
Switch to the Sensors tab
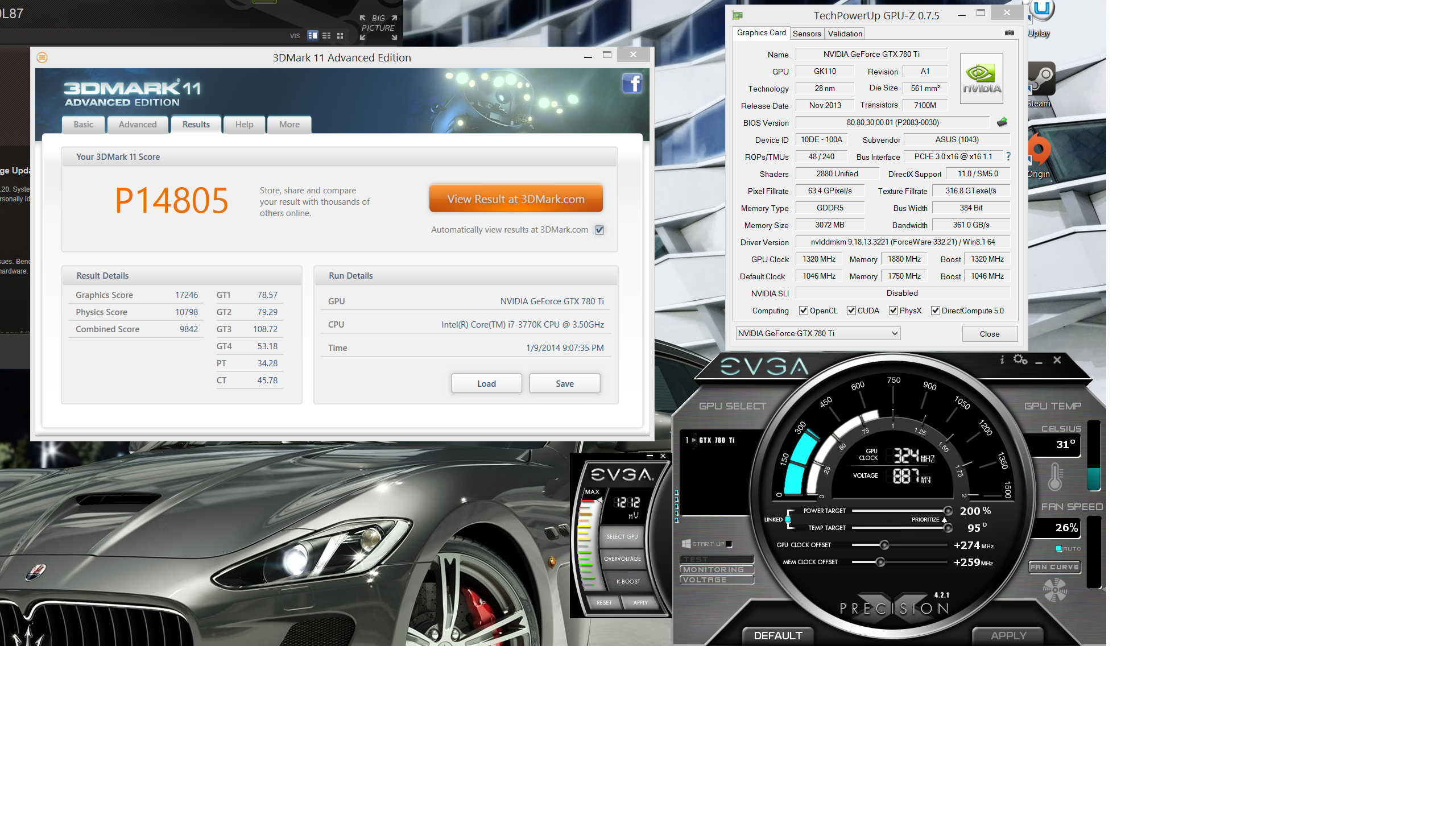[x=806, y=34]
